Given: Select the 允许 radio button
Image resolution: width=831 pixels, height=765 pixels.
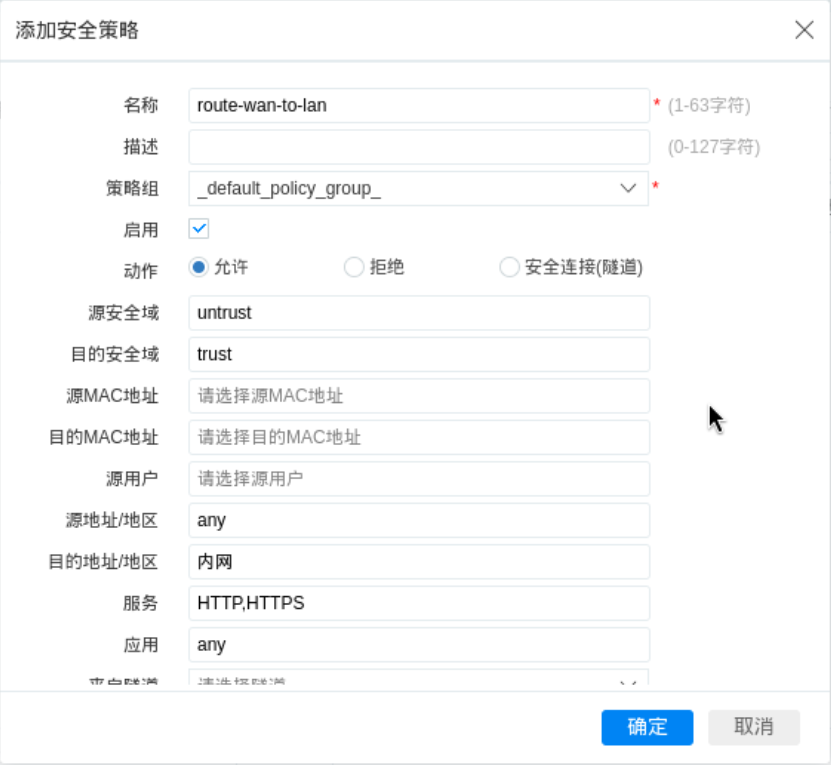Looking at the screenshot, I should coord(199,267).
